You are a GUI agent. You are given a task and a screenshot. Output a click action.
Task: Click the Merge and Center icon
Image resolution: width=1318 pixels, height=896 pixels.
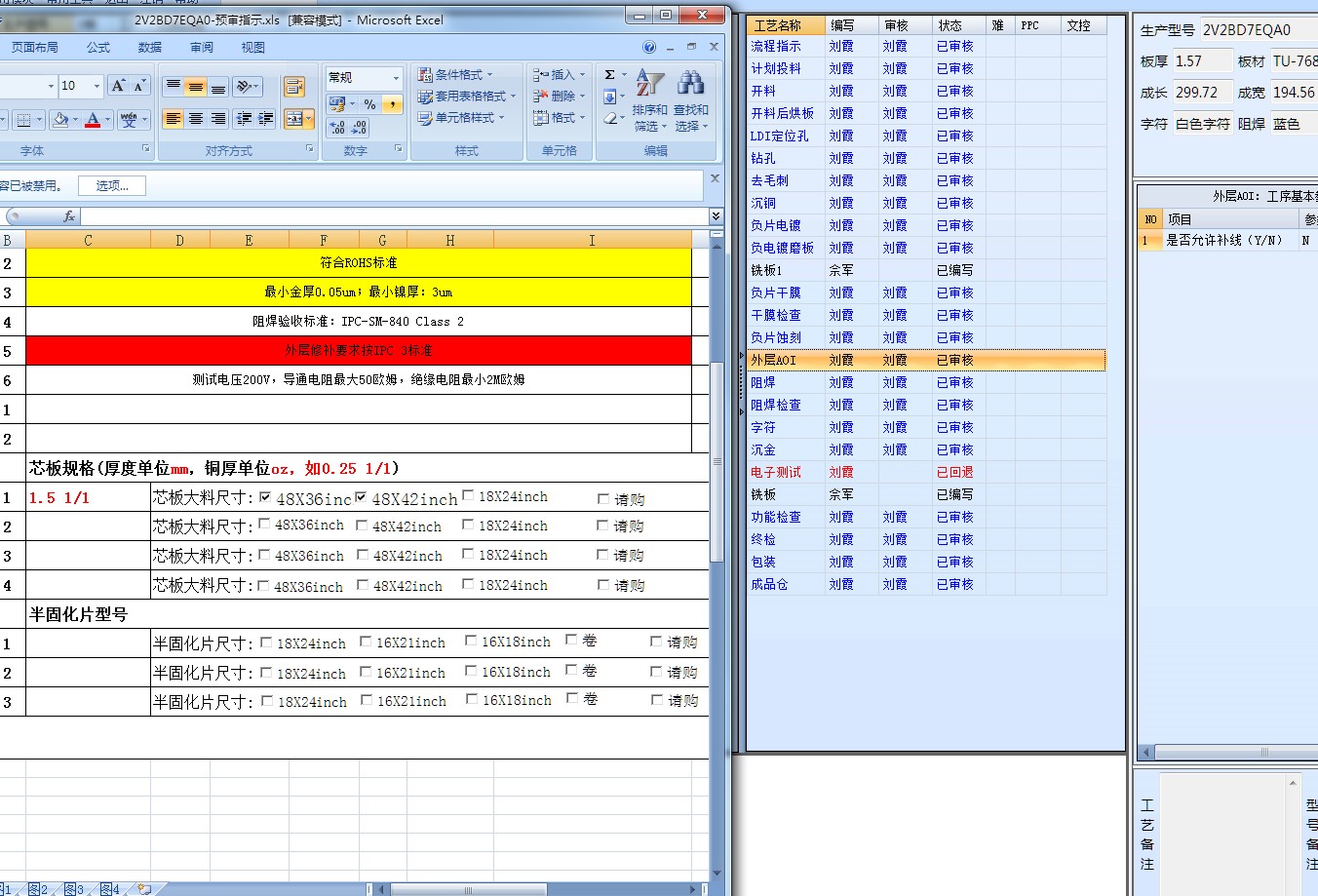pos(293,119)
